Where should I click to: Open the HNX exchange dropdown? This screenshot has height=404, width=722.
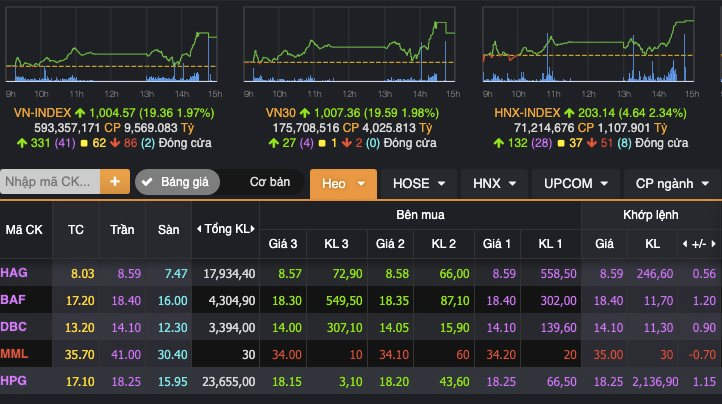[493, 183]
